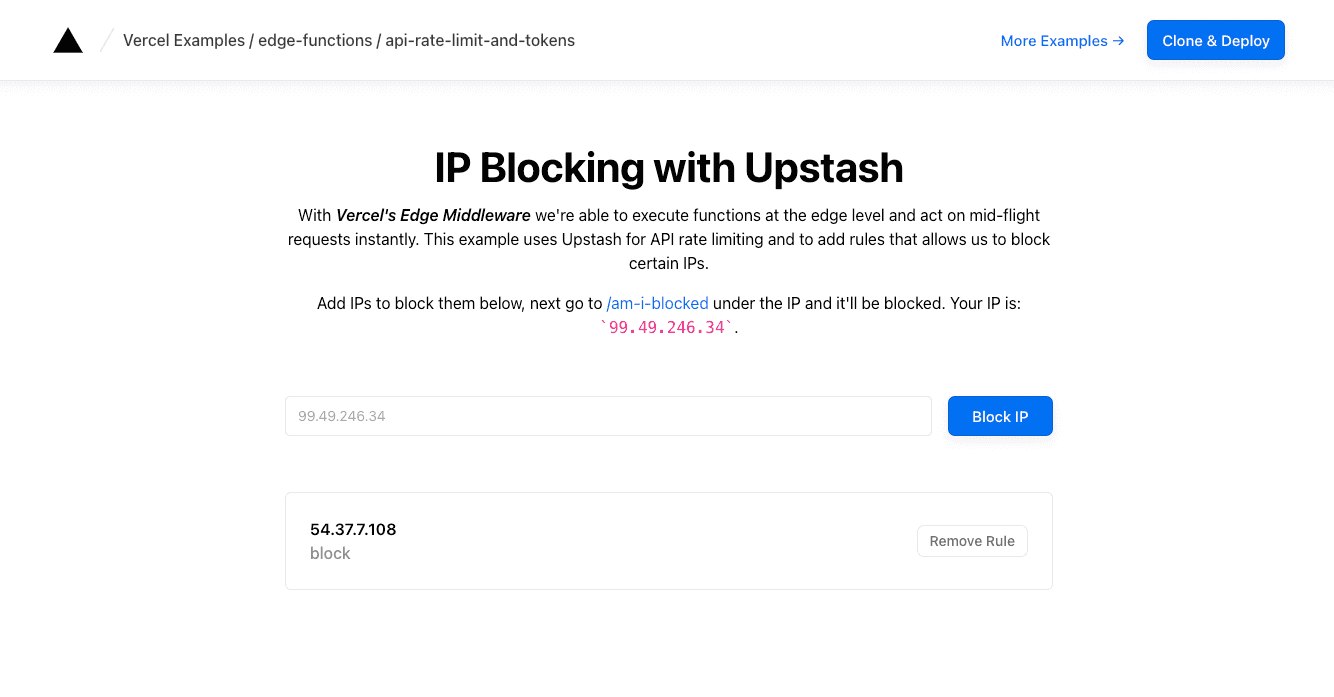Screen dimensions: 1334x697
Task: Select the blocked IP entry 54.37.7.108
Action: pos(353,529)
